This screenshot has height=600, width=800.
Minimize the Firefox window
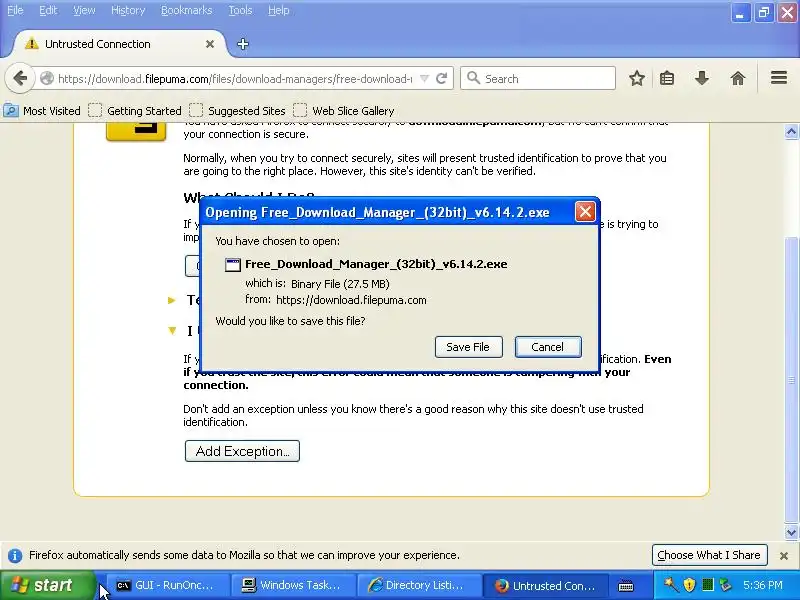(739, 13)
